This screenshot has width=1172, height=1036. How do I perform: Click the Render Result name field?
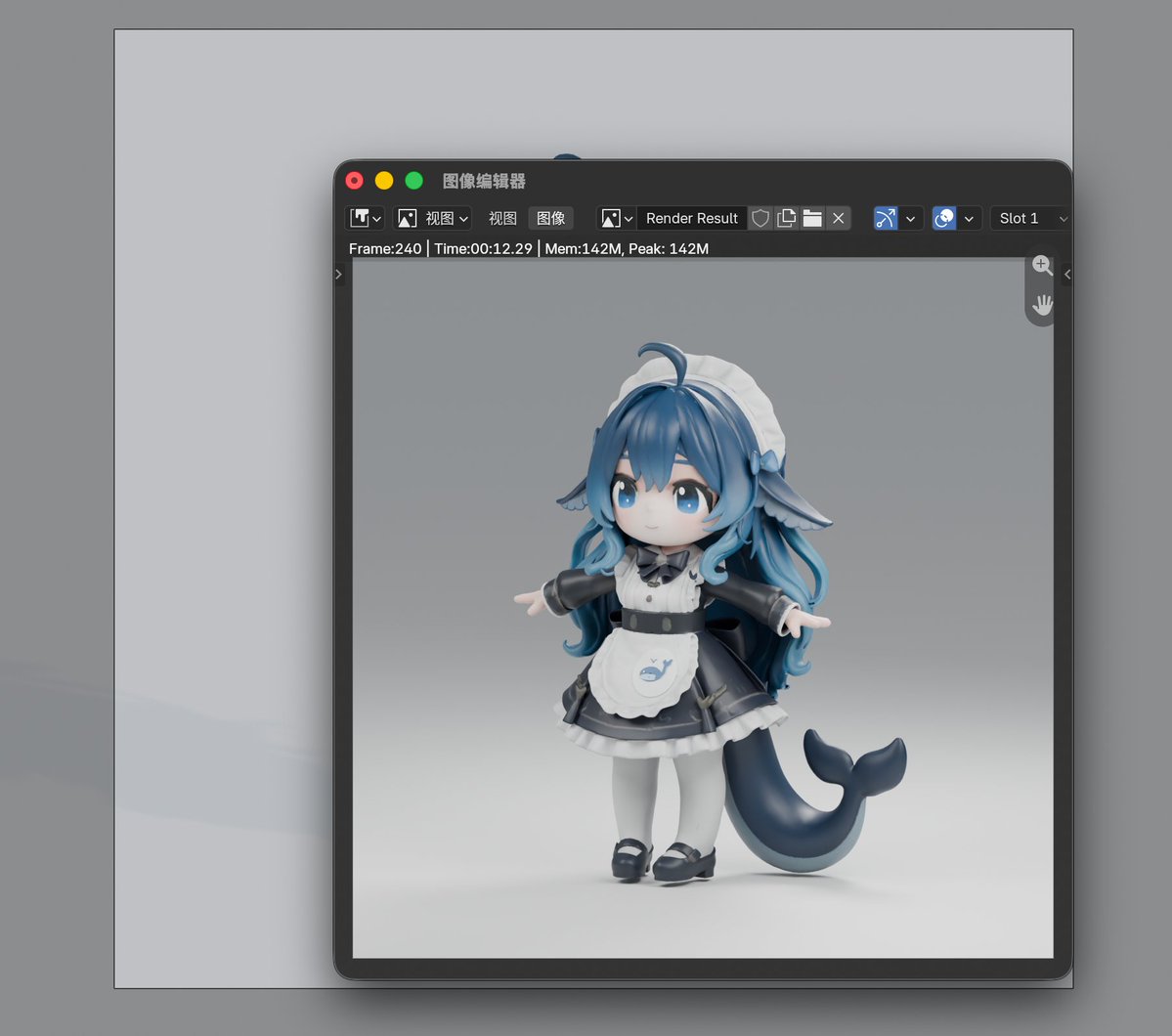click(x=691, y=218)
